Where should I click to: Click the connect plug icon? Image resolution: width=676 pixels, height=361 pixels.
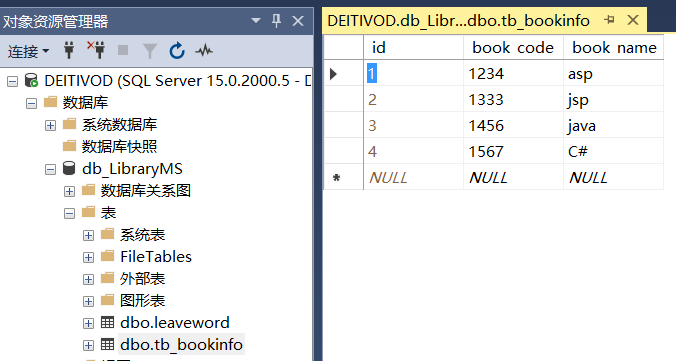69,50
